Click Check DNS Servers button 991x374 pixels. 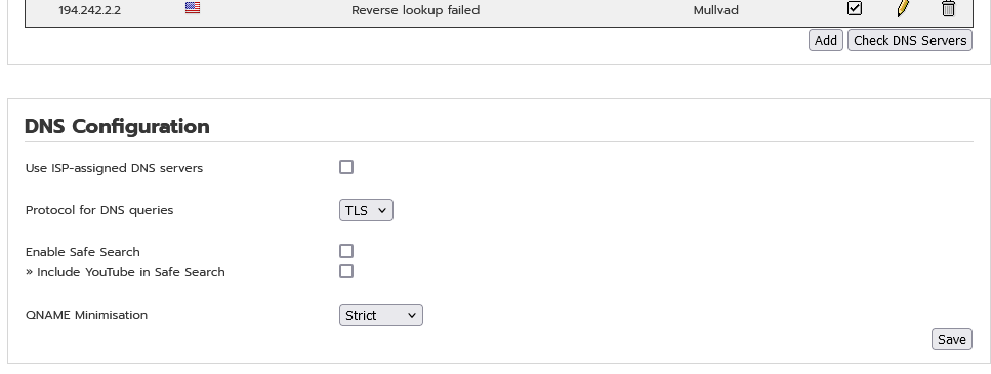click(909, 40)
